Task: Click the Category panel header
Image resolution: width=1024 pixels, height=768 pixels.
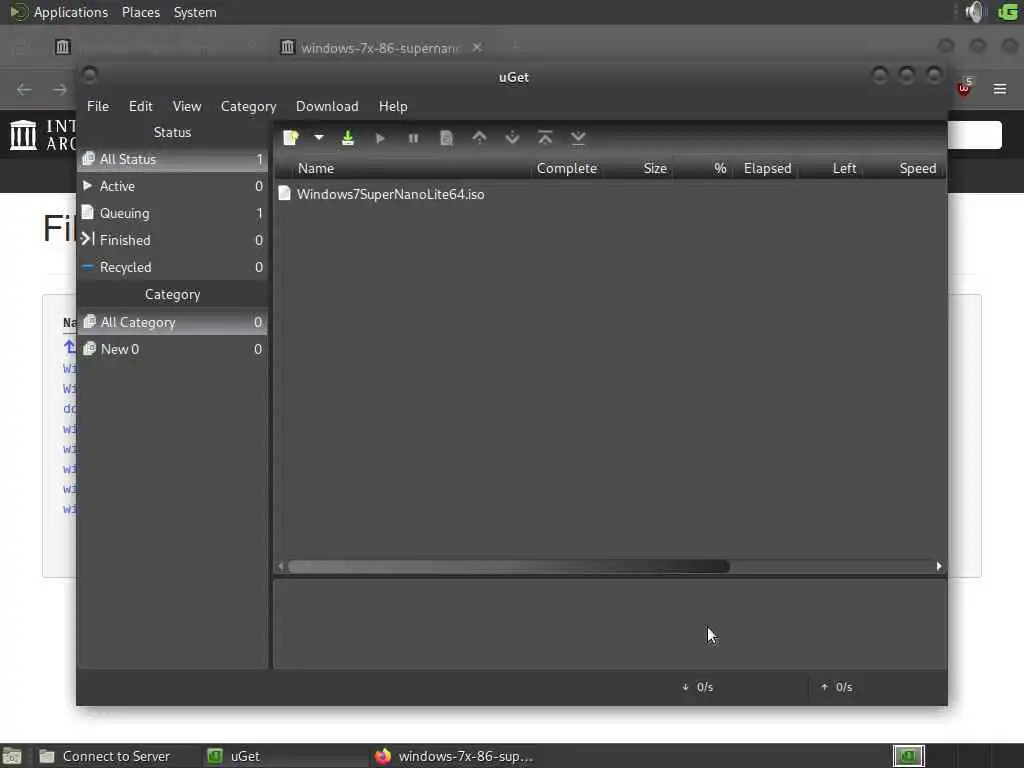Action: (x=172, y=295)
